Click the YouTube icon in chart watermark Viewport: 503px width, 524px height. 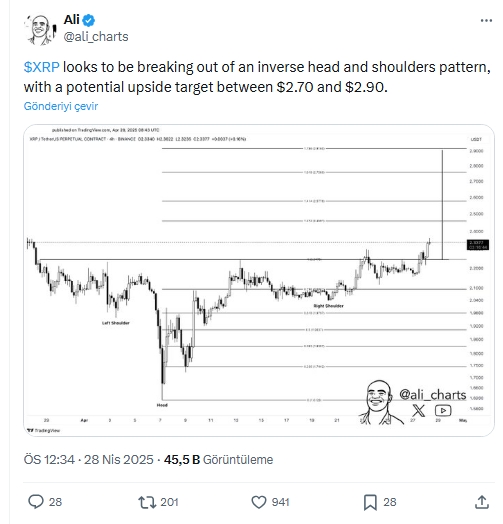point(443,410)
